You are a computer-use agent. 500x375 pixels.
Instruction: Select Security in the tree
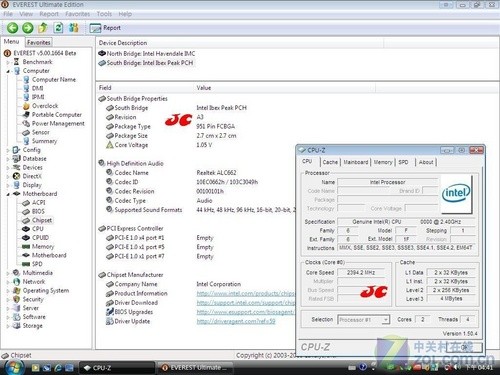(33, 299)
